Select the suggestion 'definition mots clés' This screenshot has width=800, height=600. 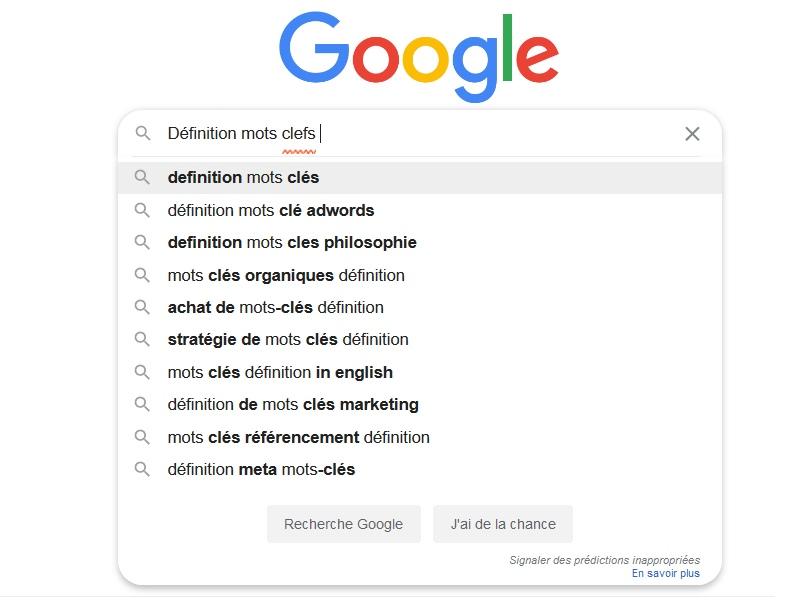pyautogui.click(x=420, y=178)
